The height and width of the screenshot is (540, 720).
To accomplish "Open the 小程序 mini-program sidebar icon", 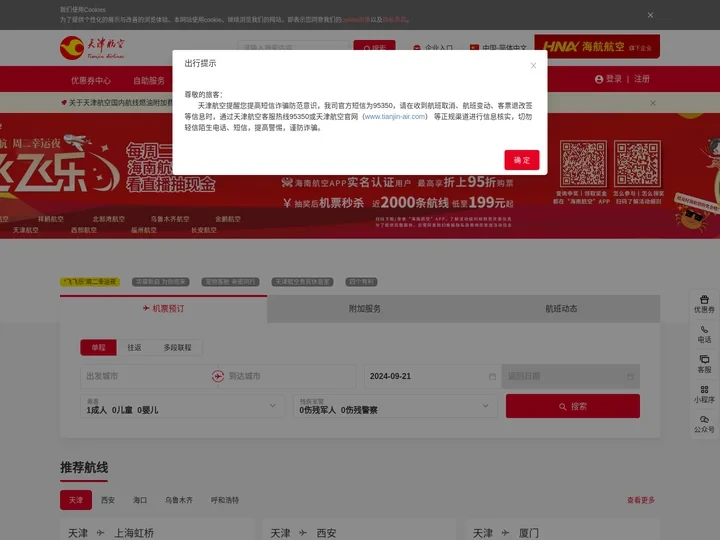I will (704, 394).
